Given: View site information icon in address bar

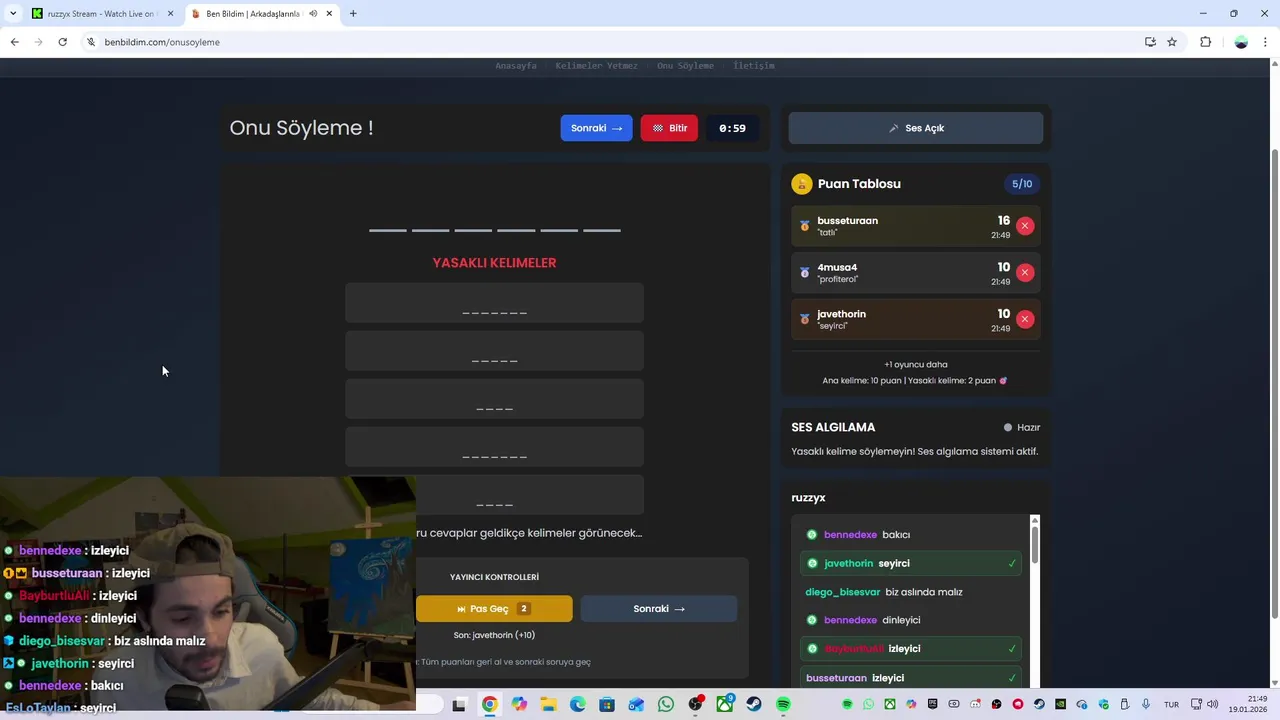Looking at the screenshot, I should pyautogui.click(x=91, y=42).
